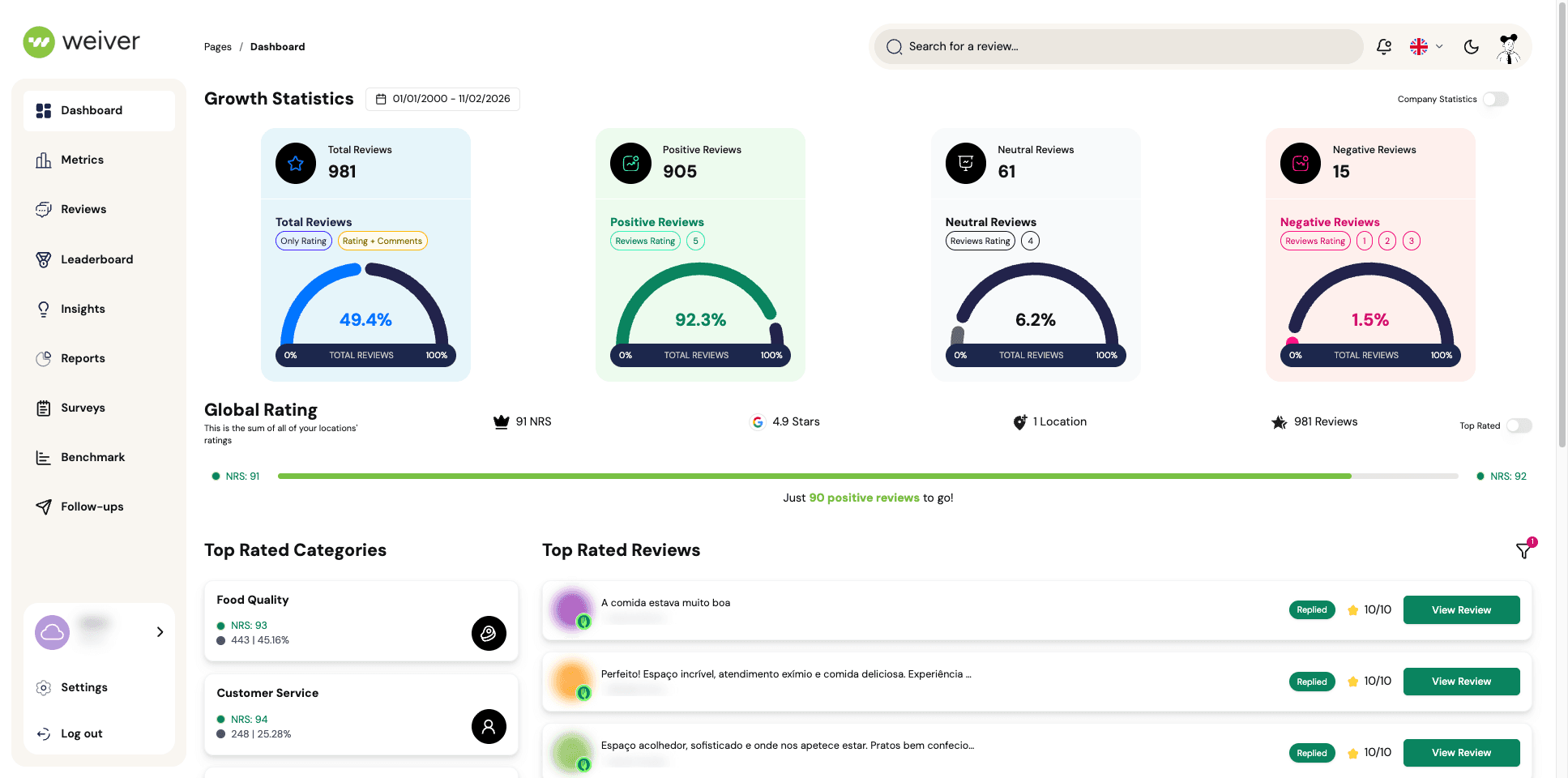
Task: Click the notification bell icon
Action: [1384, 47]
